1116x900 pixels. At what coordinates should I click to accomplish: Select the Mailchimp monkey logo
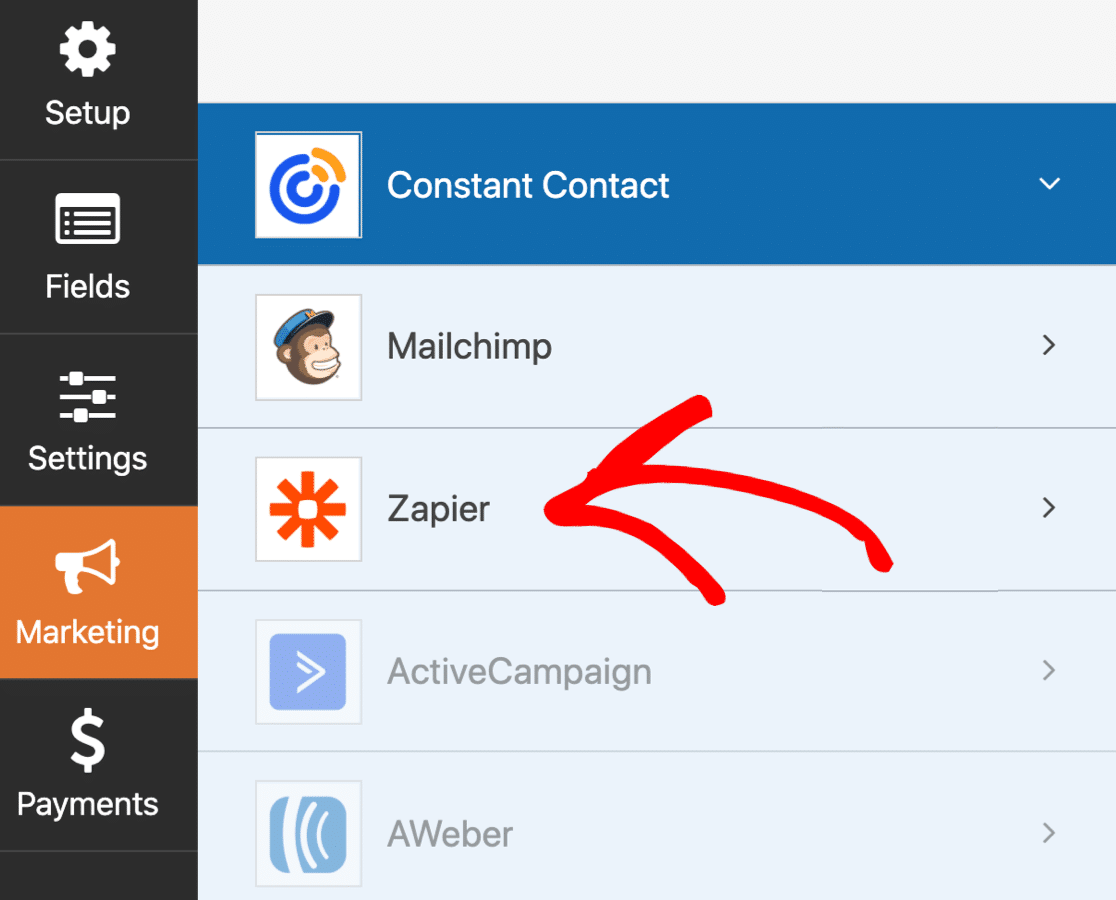click(x=308, y=347)
